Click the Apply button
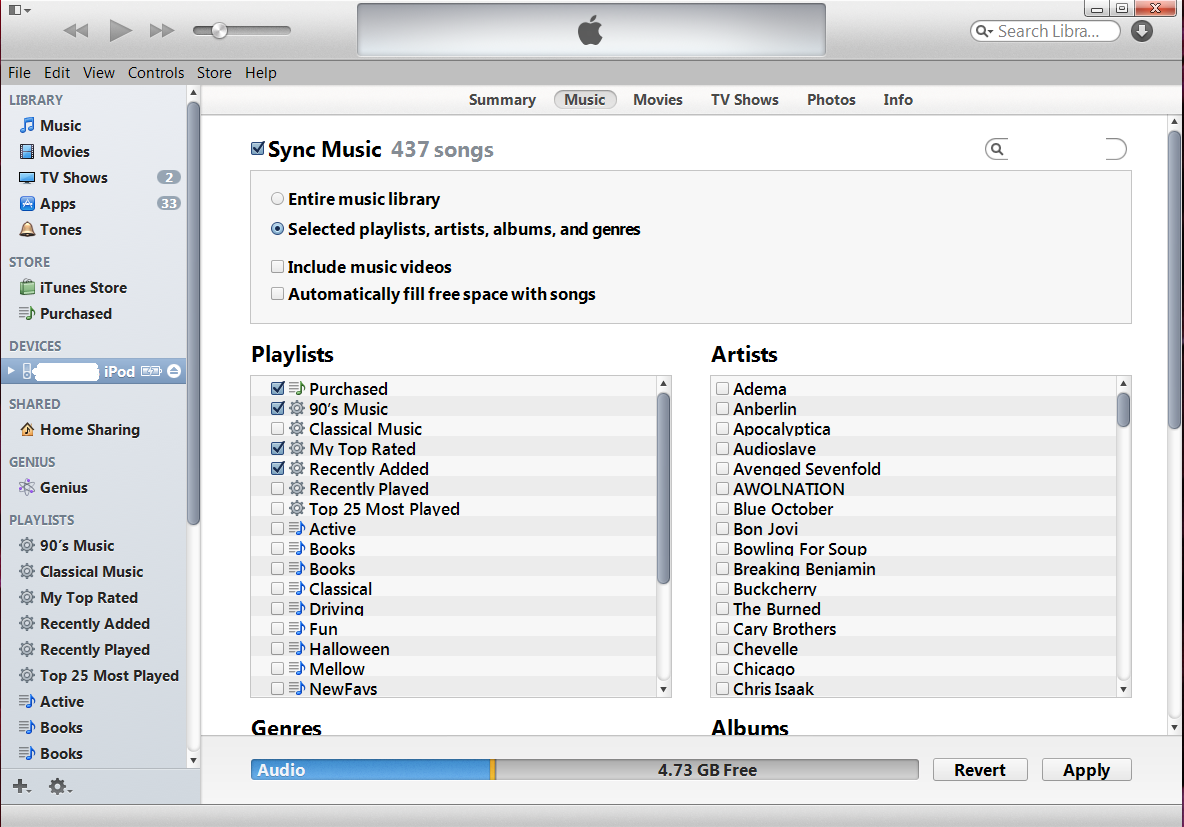This screenshot has height=827, width=1184. (x=1087, y=770)
